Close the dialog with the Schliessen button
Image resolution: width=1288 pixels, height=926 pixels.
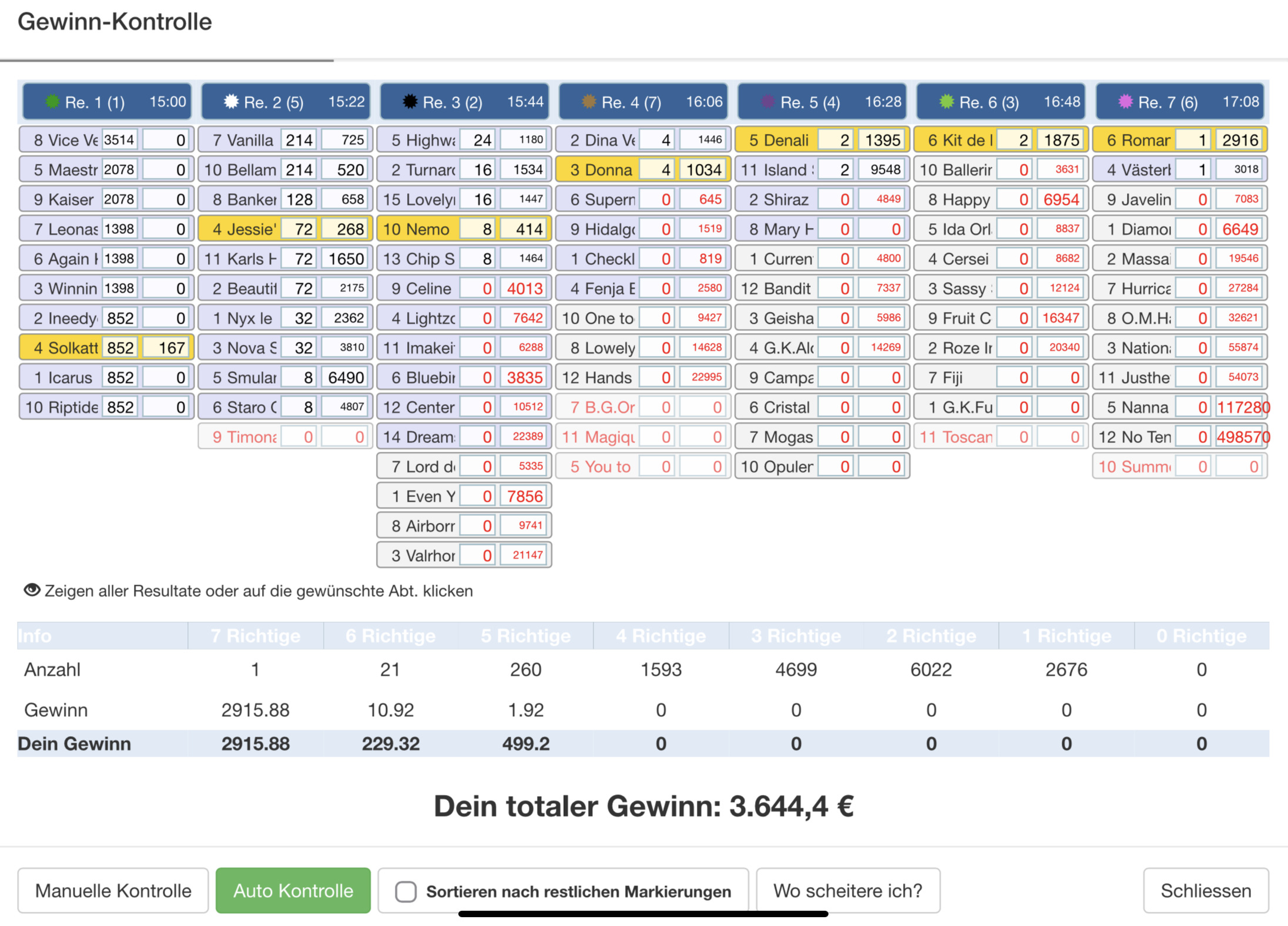(x=1206, y=890)
